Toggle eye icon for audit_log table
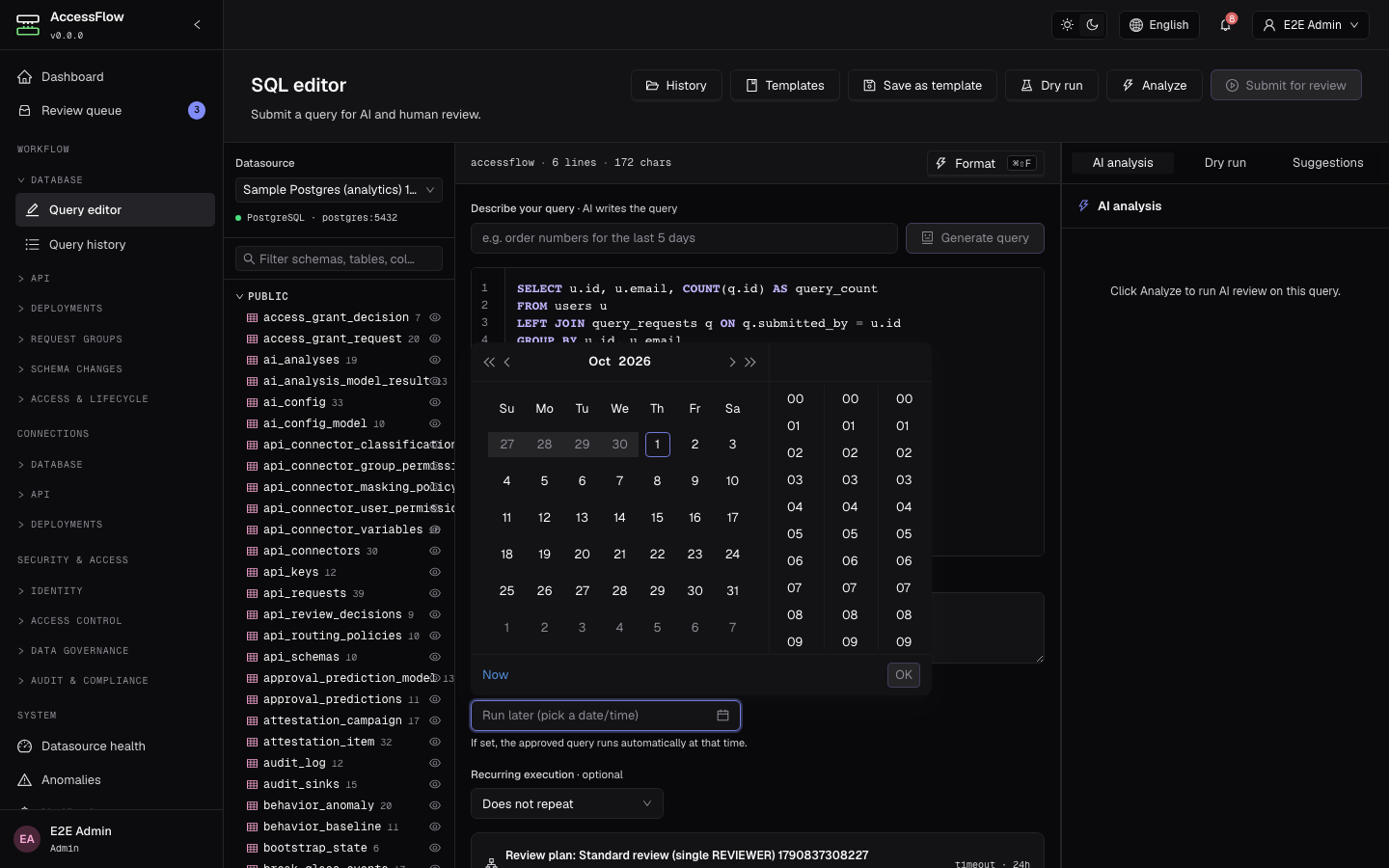 pos(435,763)
